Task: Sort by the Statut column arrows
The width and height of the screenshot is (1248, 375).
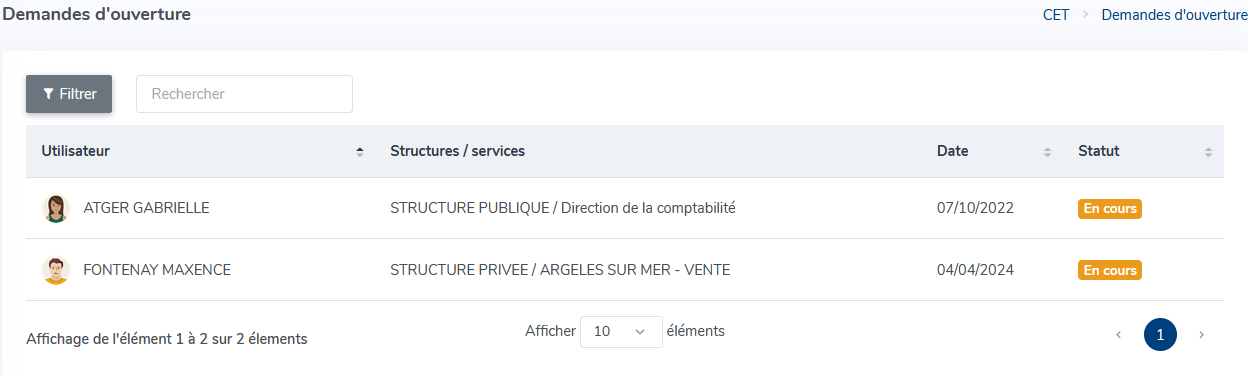Action: point(1208,152)
